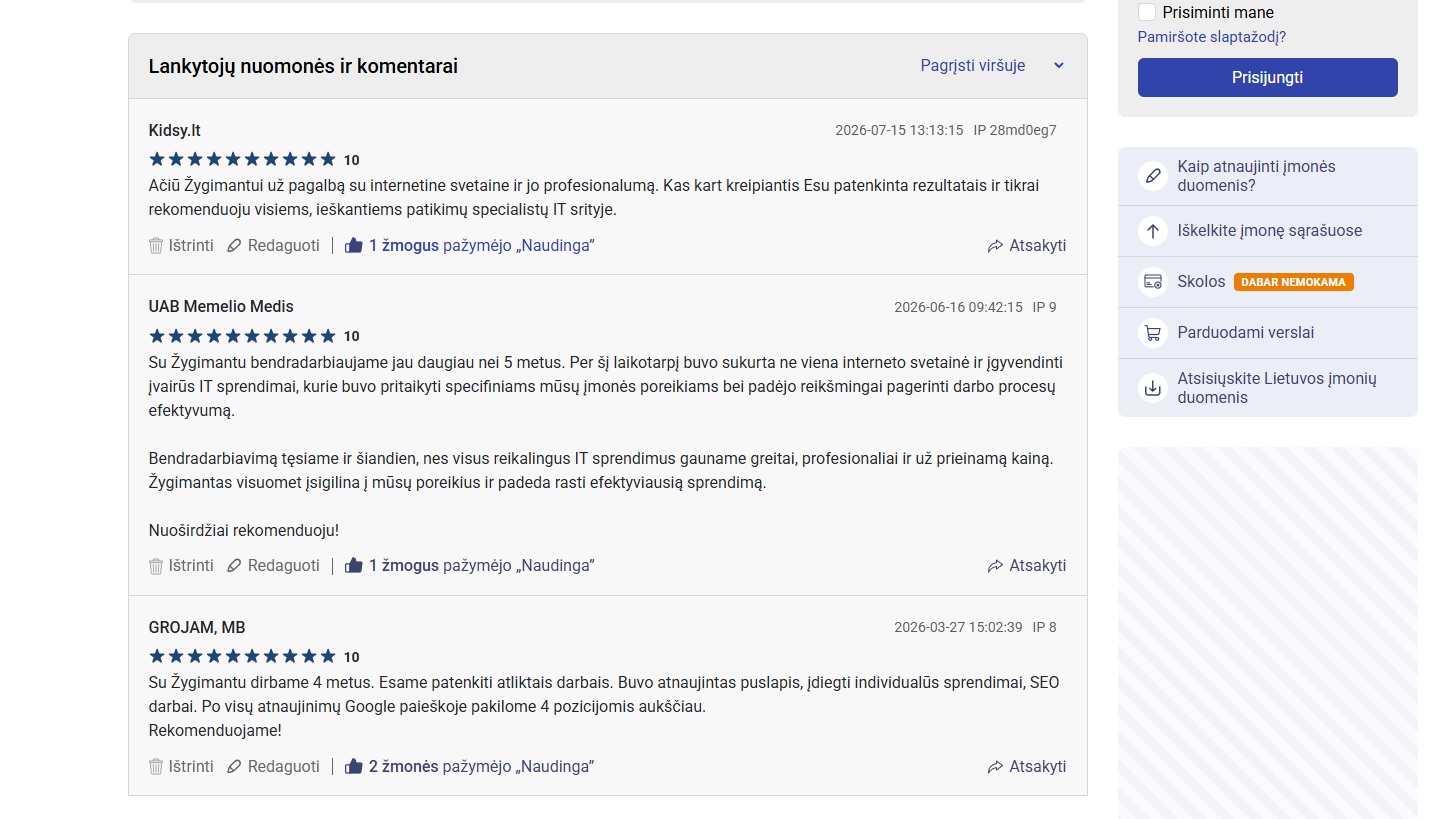Click trash icon in Kidsy.lt review

[x=156, y=245]
